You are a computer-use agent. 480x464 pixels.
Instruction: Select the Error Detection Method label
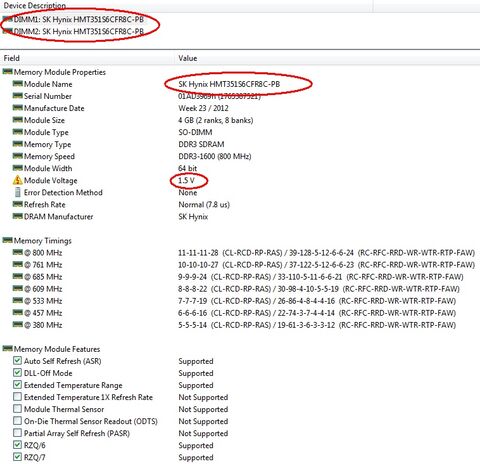63,192
